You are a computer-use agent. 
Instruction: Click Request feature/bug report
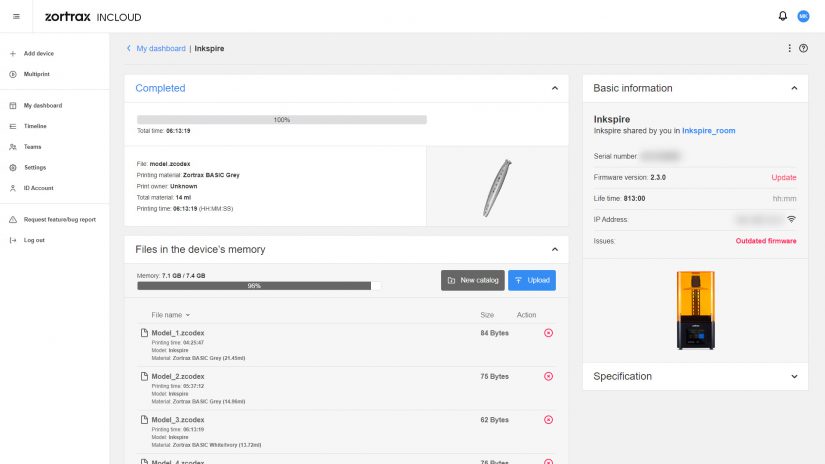[x=59, y=219]
